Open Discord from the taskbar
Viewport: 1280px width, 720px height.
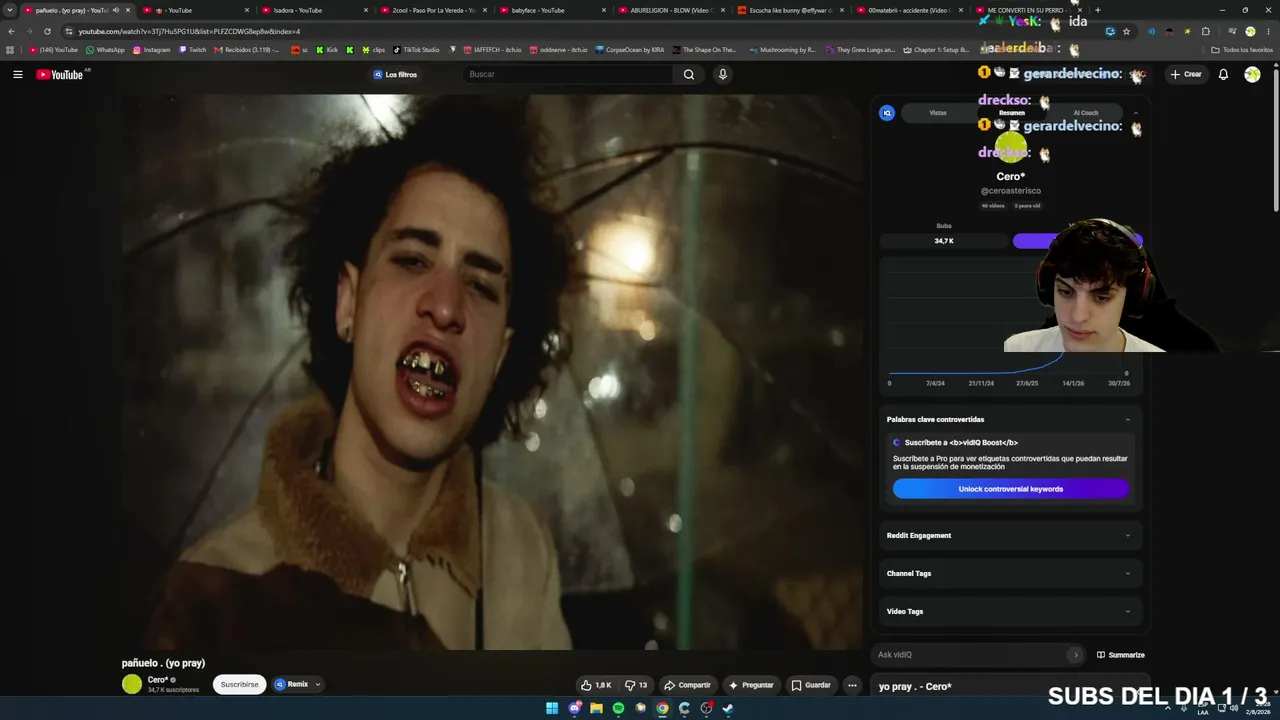pyautogui.click(x=574, y=708)
